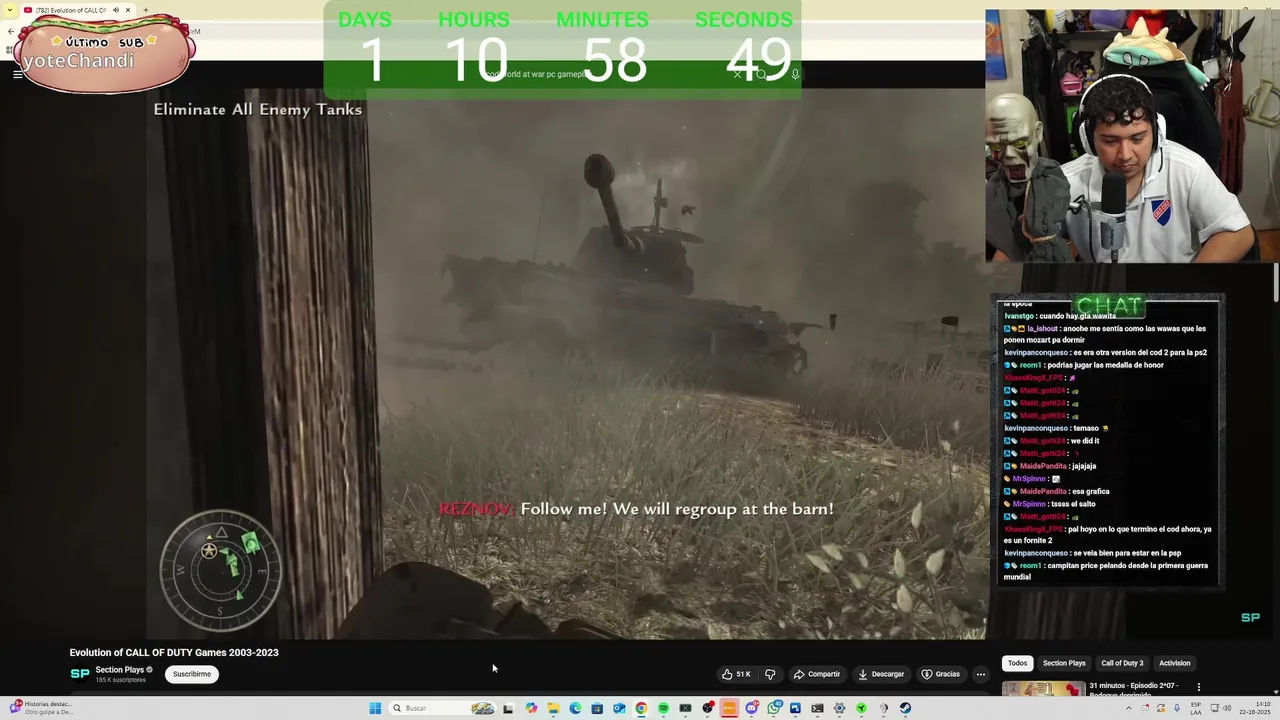This screenshot has height=720, width=1280.
Task: Open the taskbar news widget Historias destac...
Action: coord(42,708)
